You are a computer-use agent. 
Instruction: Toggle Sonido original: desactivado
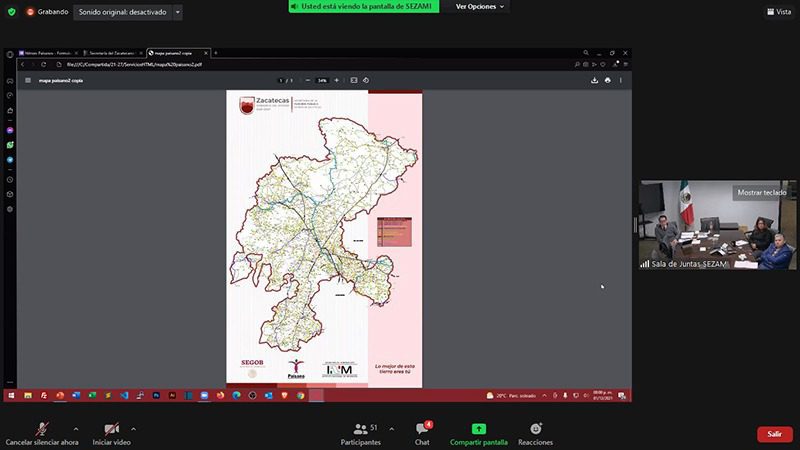[122, 12]
